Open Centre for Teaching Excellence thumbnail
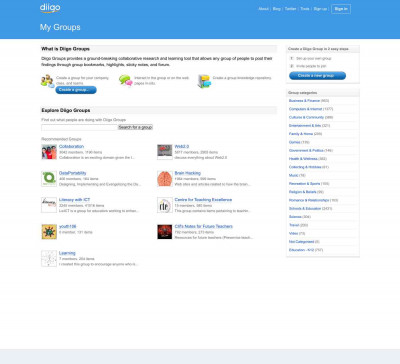 165,205
